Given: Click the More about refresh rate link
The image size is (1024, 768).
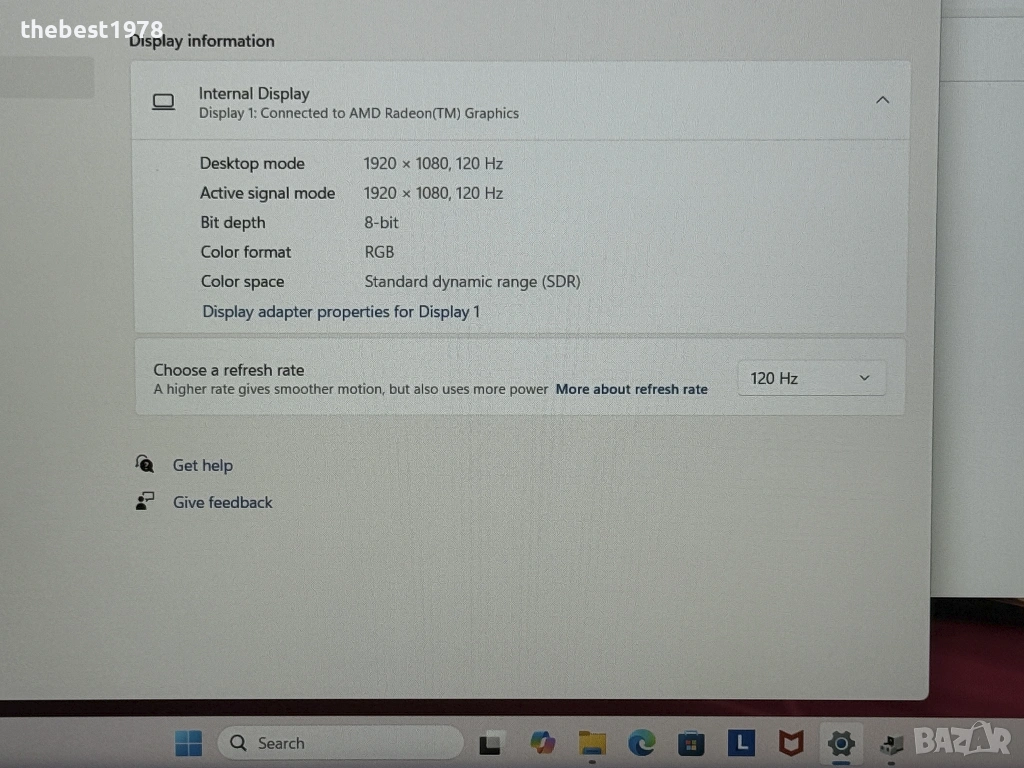Looking at the screenshot, I should (x=631, y=389).
